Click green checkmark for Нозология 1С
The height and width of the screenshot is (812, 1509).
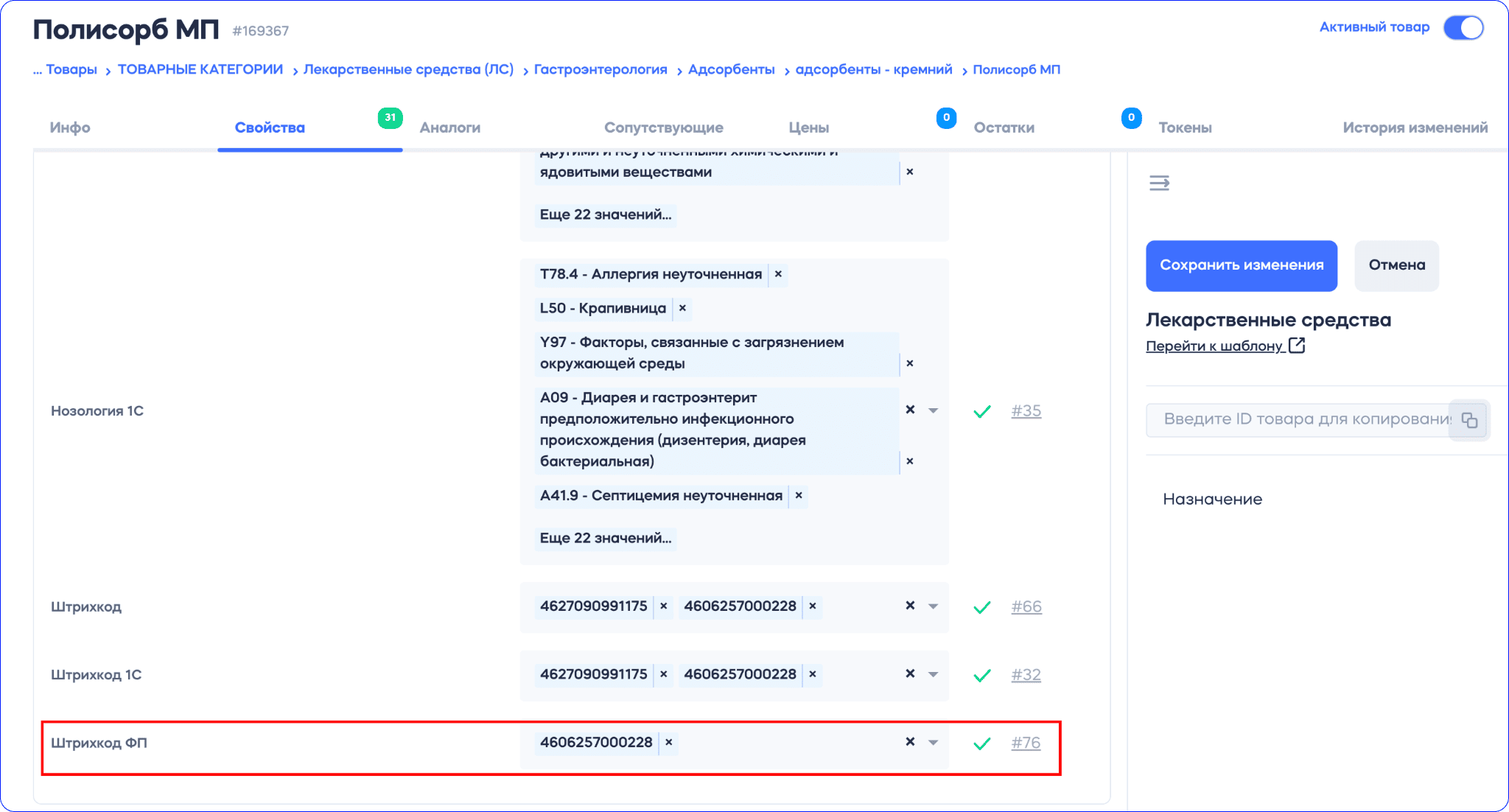(982, 411)
